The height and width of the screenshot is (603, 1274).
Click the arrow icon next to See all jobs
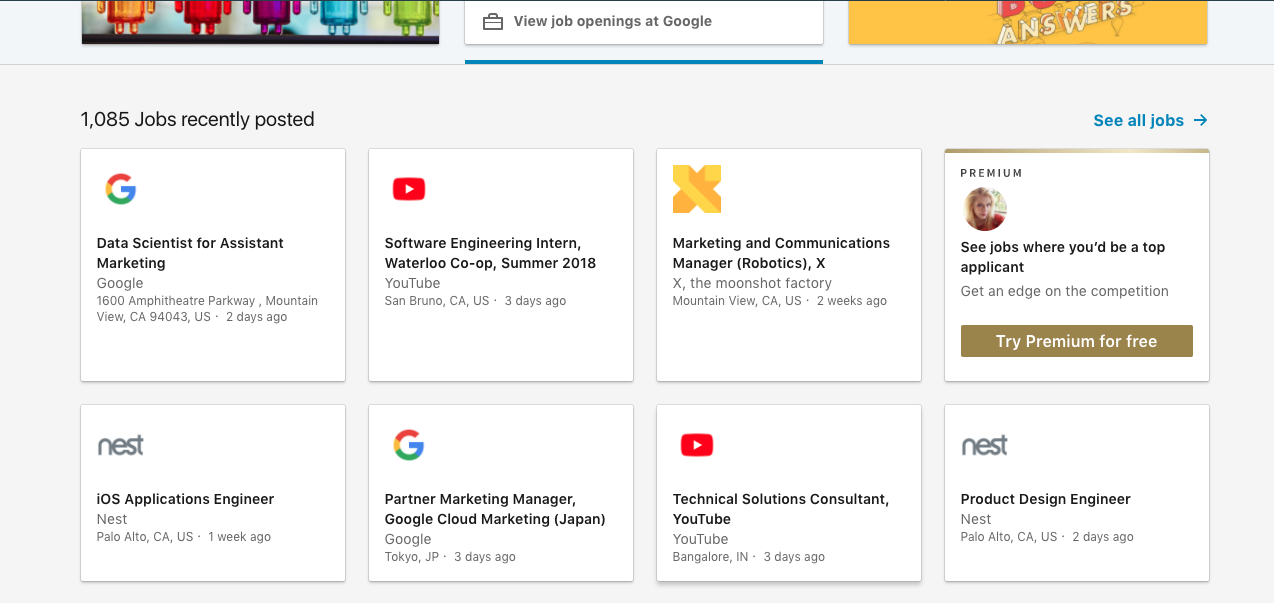1199,120
